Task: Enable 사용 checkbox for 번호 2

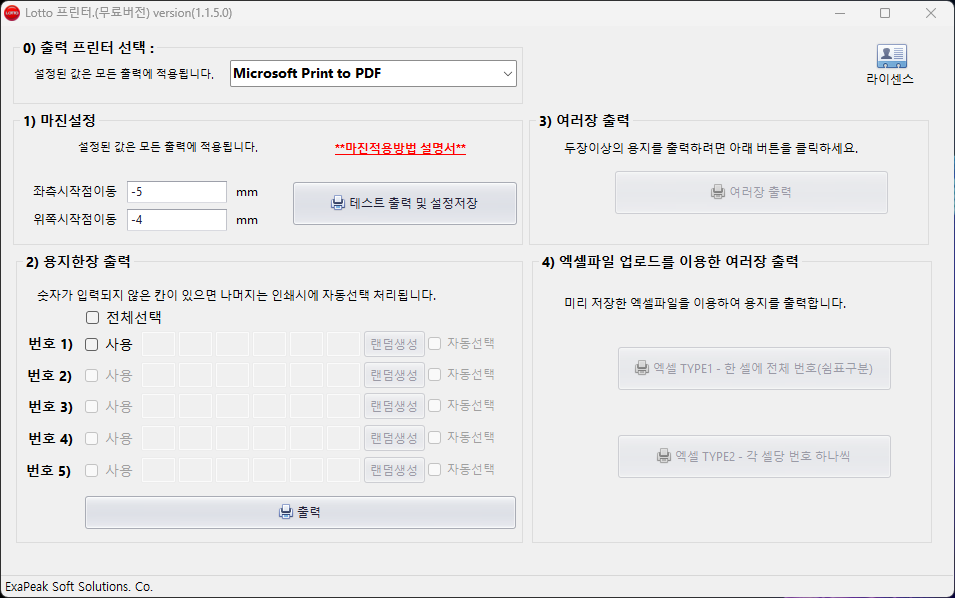Action: (x=92, y=375)
